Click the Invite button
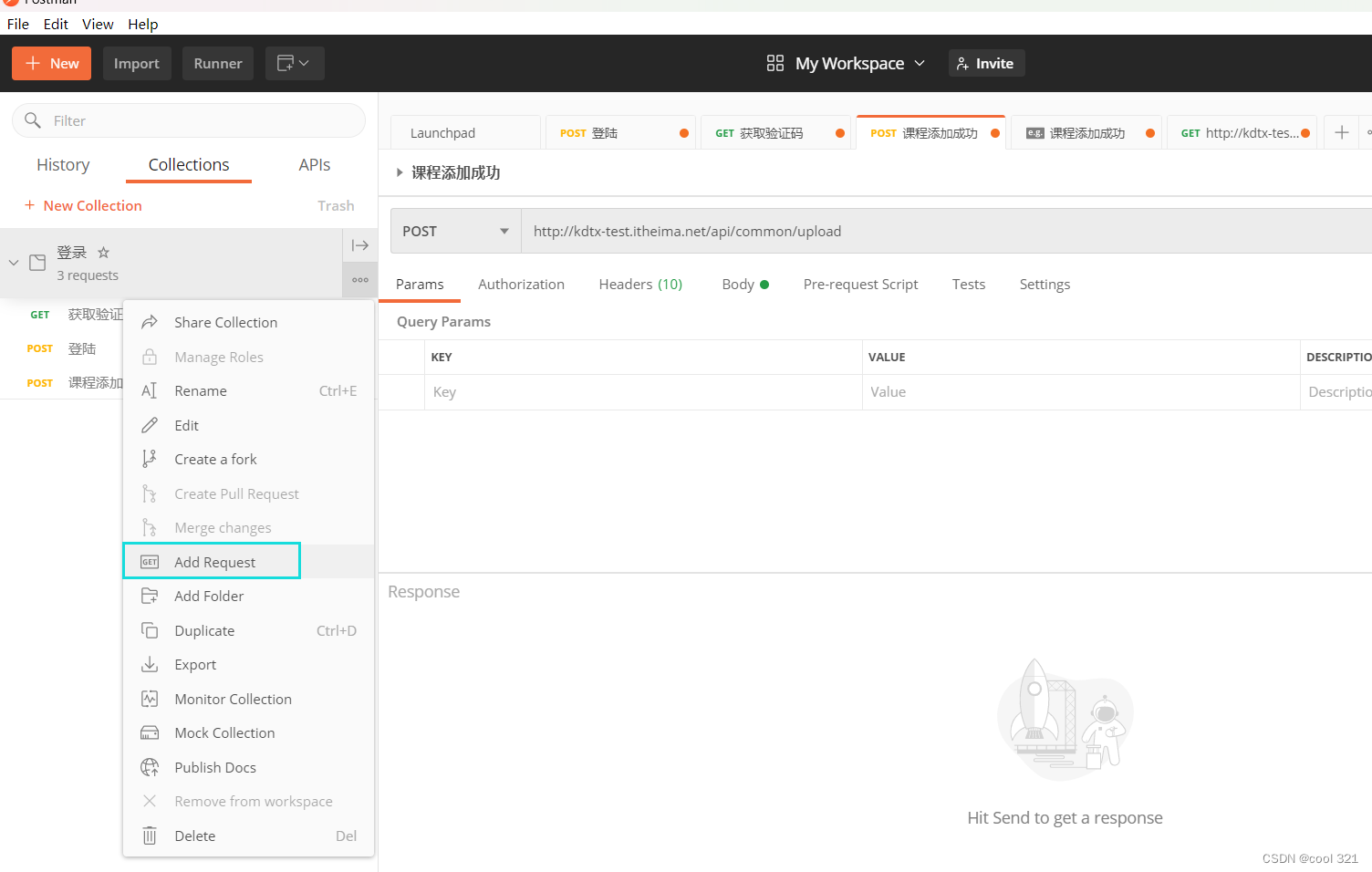Image resolution: width=1372 pixels, height=872 pixels. tap(986, 63)
